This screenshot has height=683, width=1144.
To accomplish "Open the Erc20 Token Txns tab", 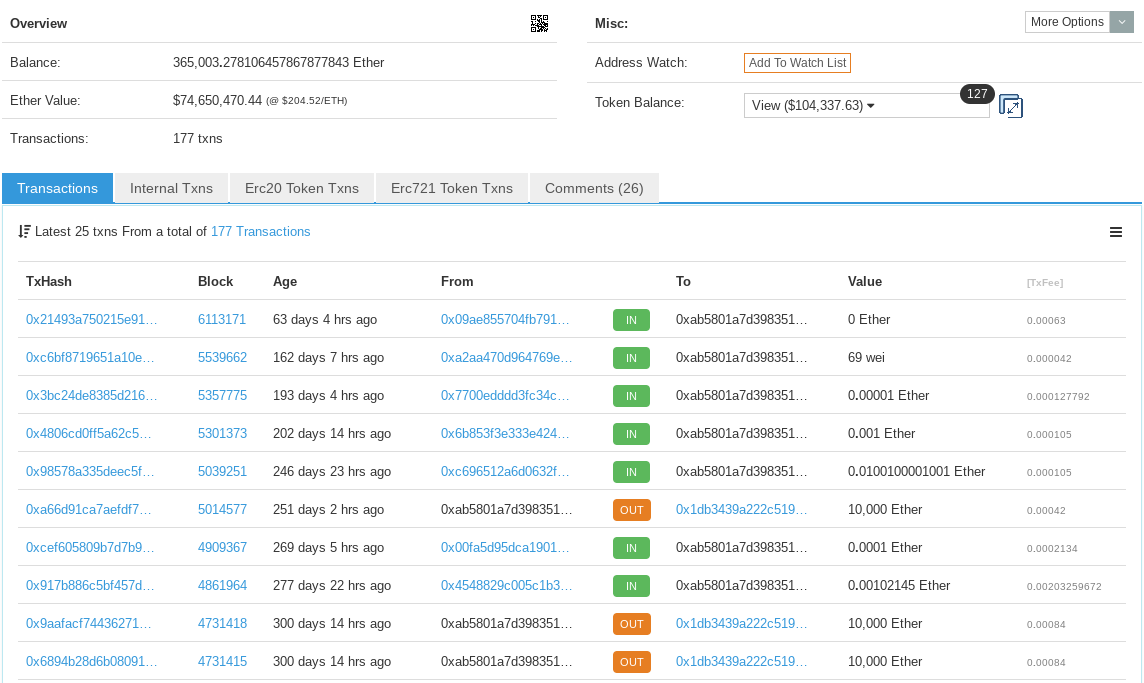I will (x=302, y=188).
